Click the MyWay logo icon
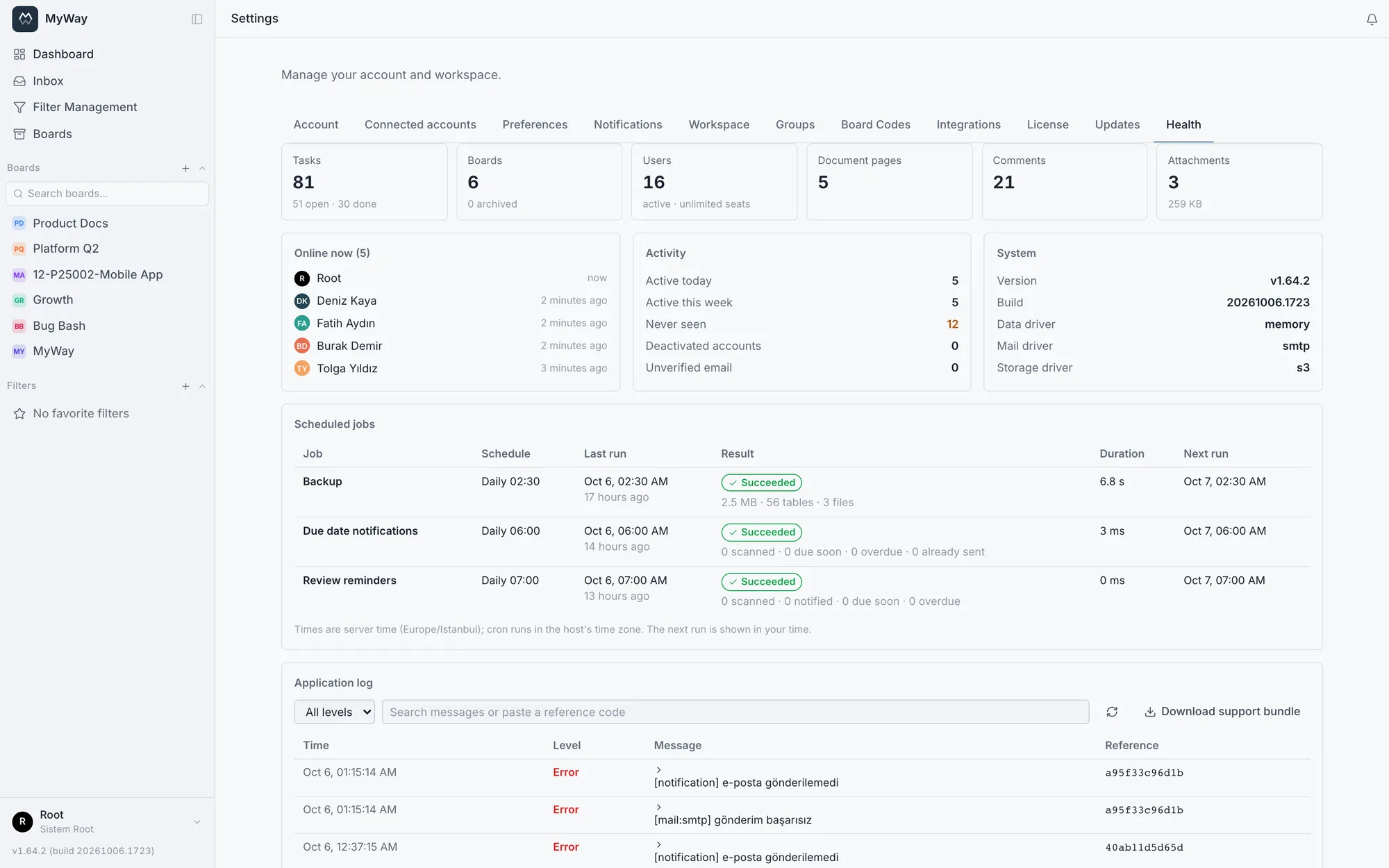This screenshot has width=1389, height=868. tap(25, 19)
